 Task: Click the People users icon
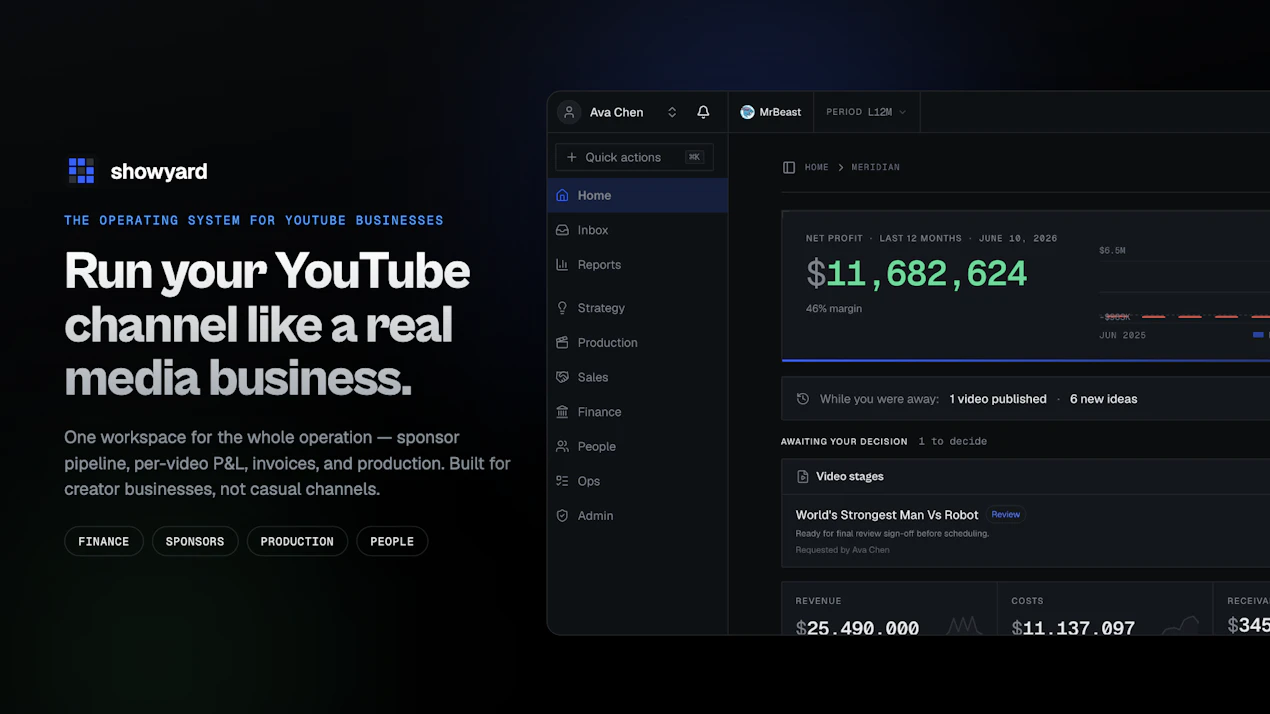[x=562, y=446]
